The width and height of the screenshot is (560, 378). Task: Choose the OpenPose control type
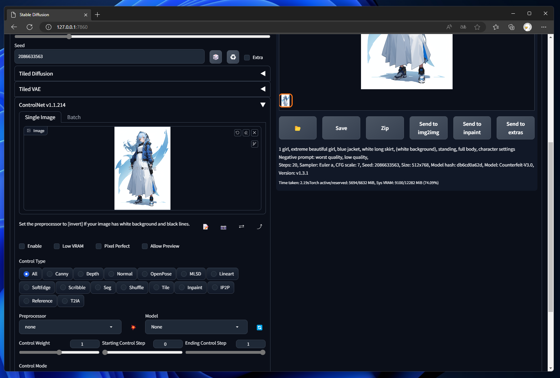click(157, 274)
